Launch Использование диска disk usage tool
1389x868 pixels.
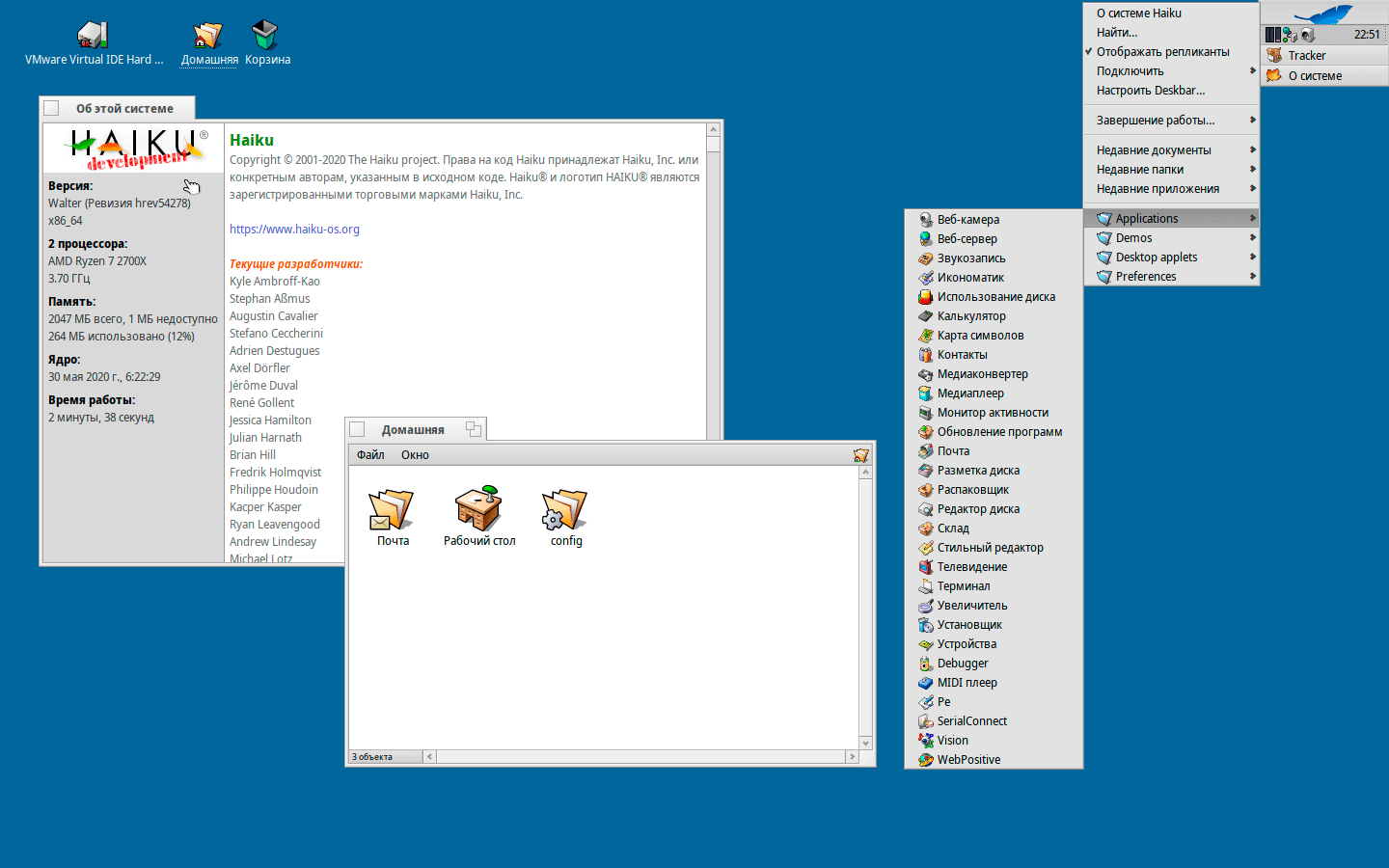pyautogui.click(x=994, y=297)
